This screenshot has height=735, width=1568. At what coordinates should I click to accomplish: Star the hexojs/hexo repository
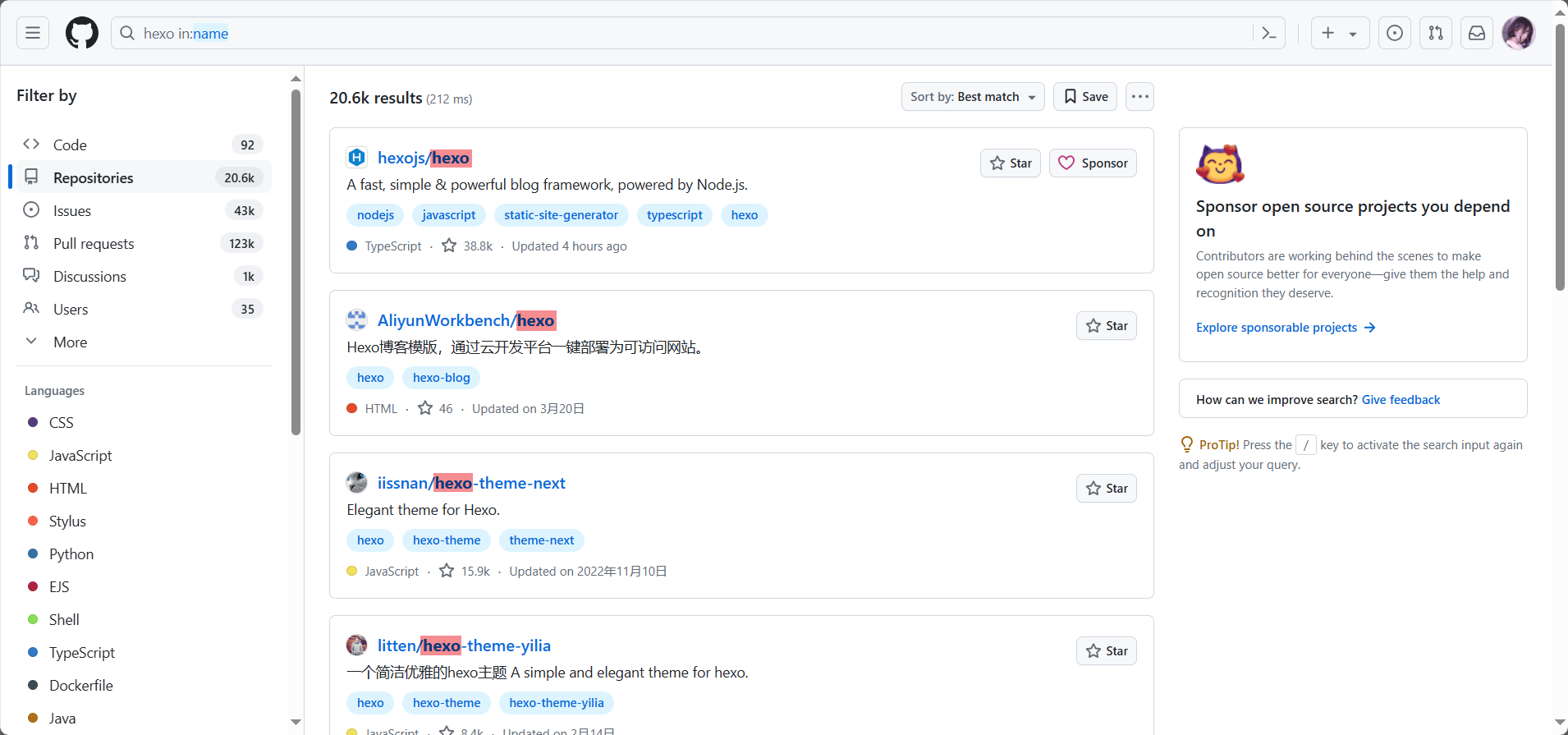click(1011, 163)
